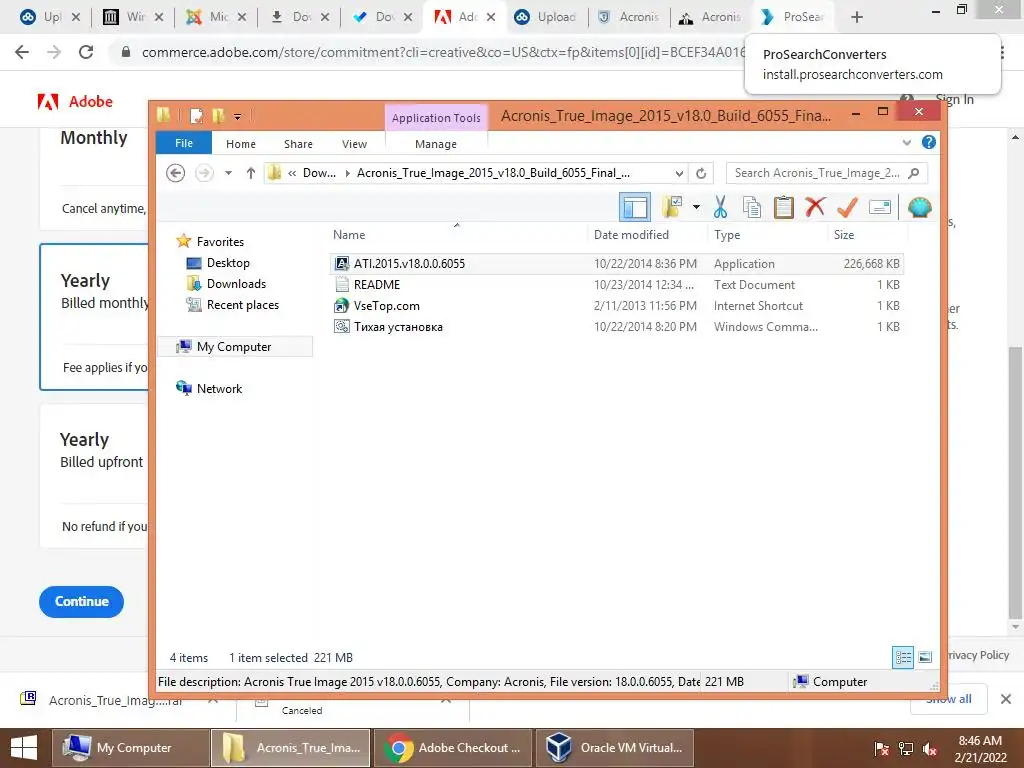Screen dimensions: 1024x768
Task: Select Desktop in navigation pane
Action: 218,263
